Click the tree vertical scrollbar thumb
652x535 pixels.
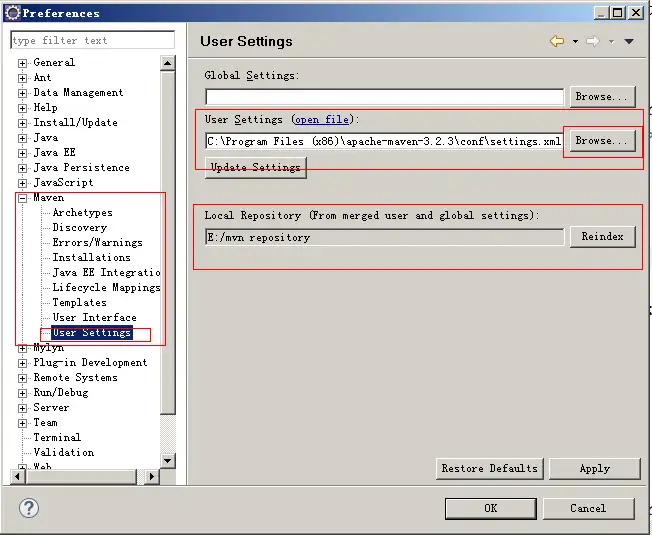point(168,242)
